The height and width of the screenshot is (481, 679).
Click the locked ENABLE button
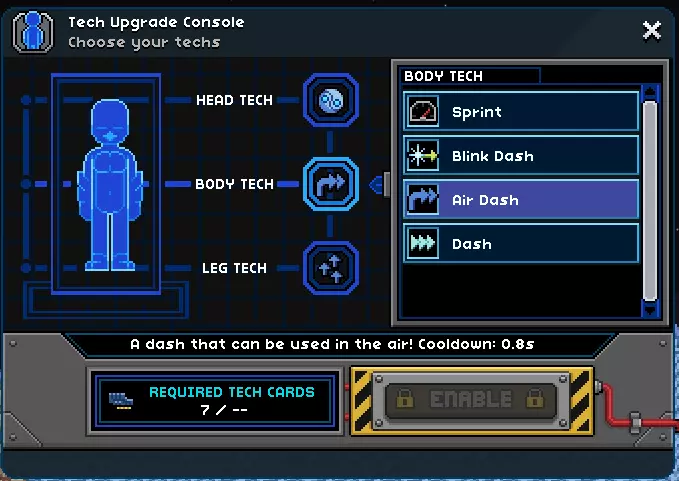(x=472, y=400)
